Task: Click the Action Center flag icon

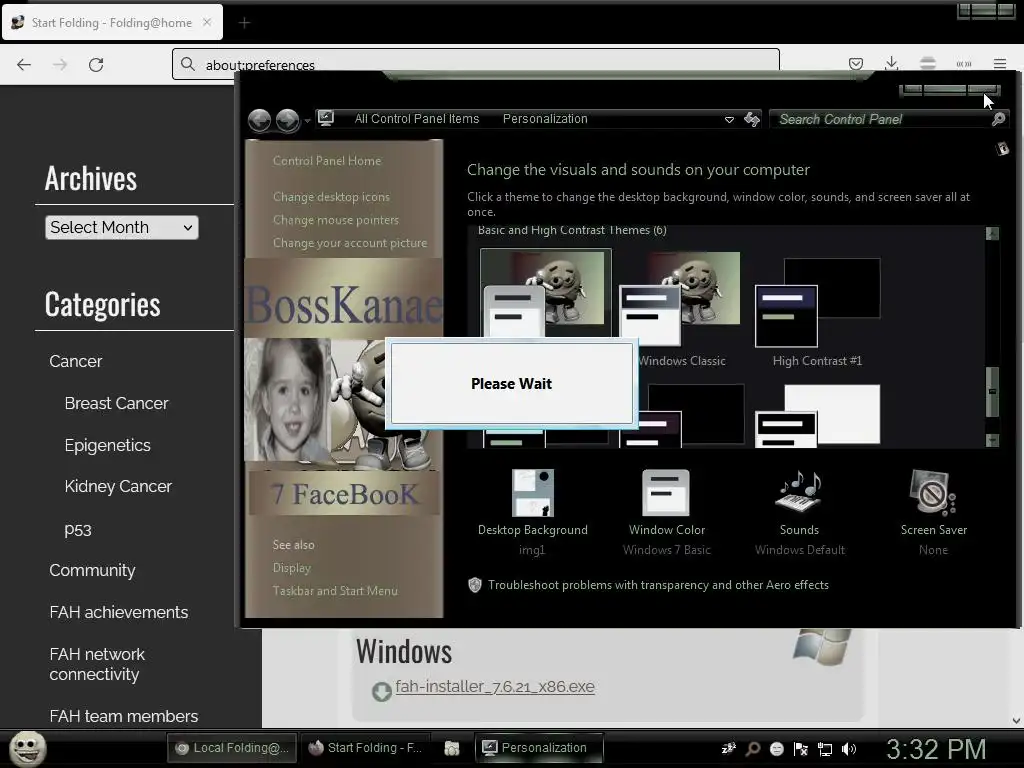Action: coord(801,749)
